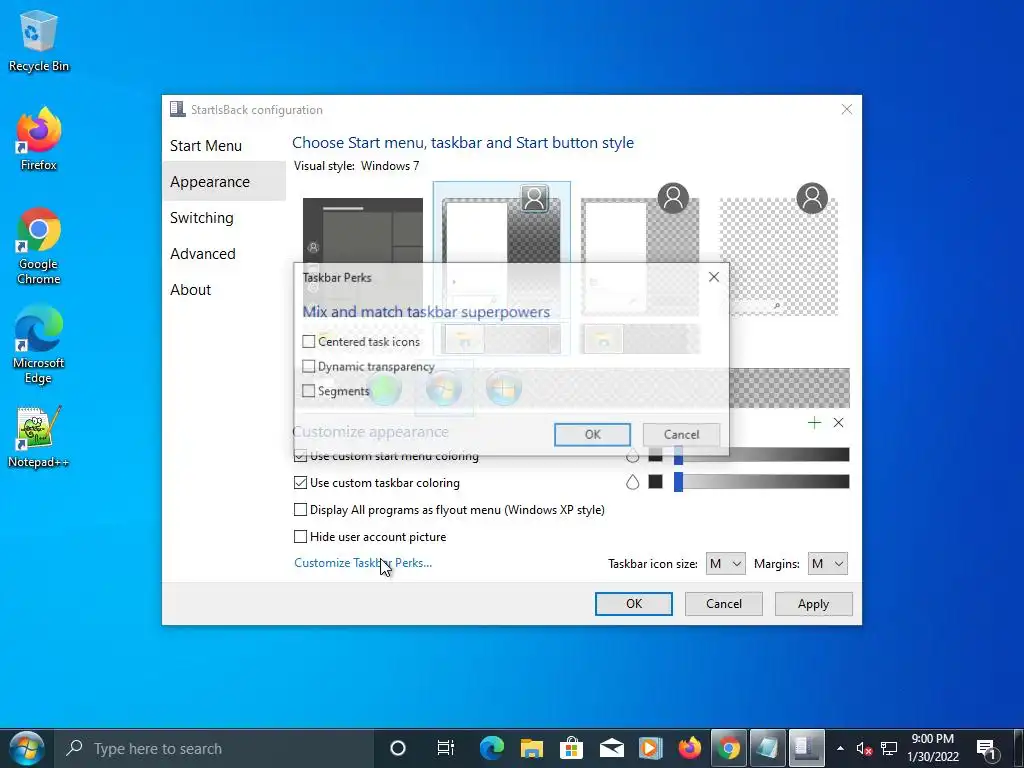Cancel the Taskbar Perks dialog
Image resolution: width=1024 pixels, height=768 pixels.
(681, 434)
